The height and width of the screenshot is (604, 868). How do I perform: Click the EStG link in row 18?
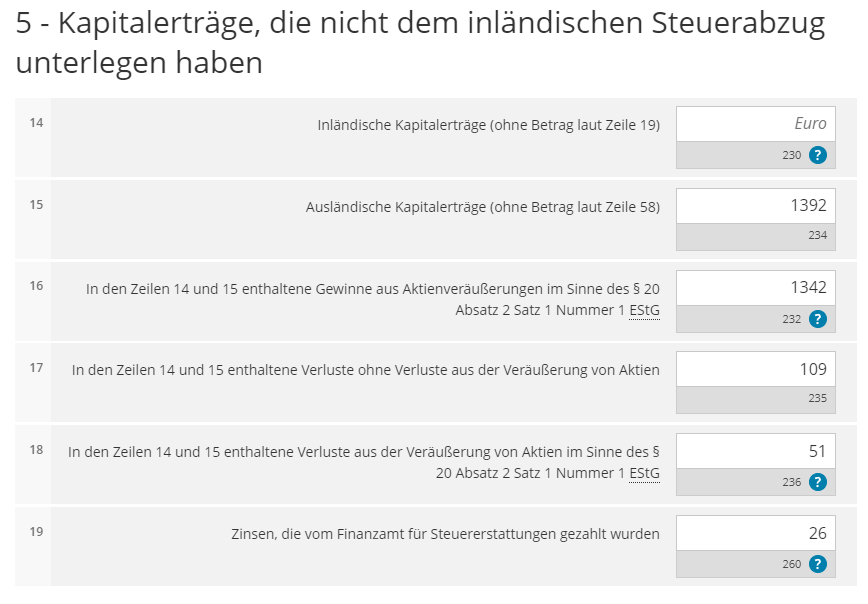[x=644, y=473]
